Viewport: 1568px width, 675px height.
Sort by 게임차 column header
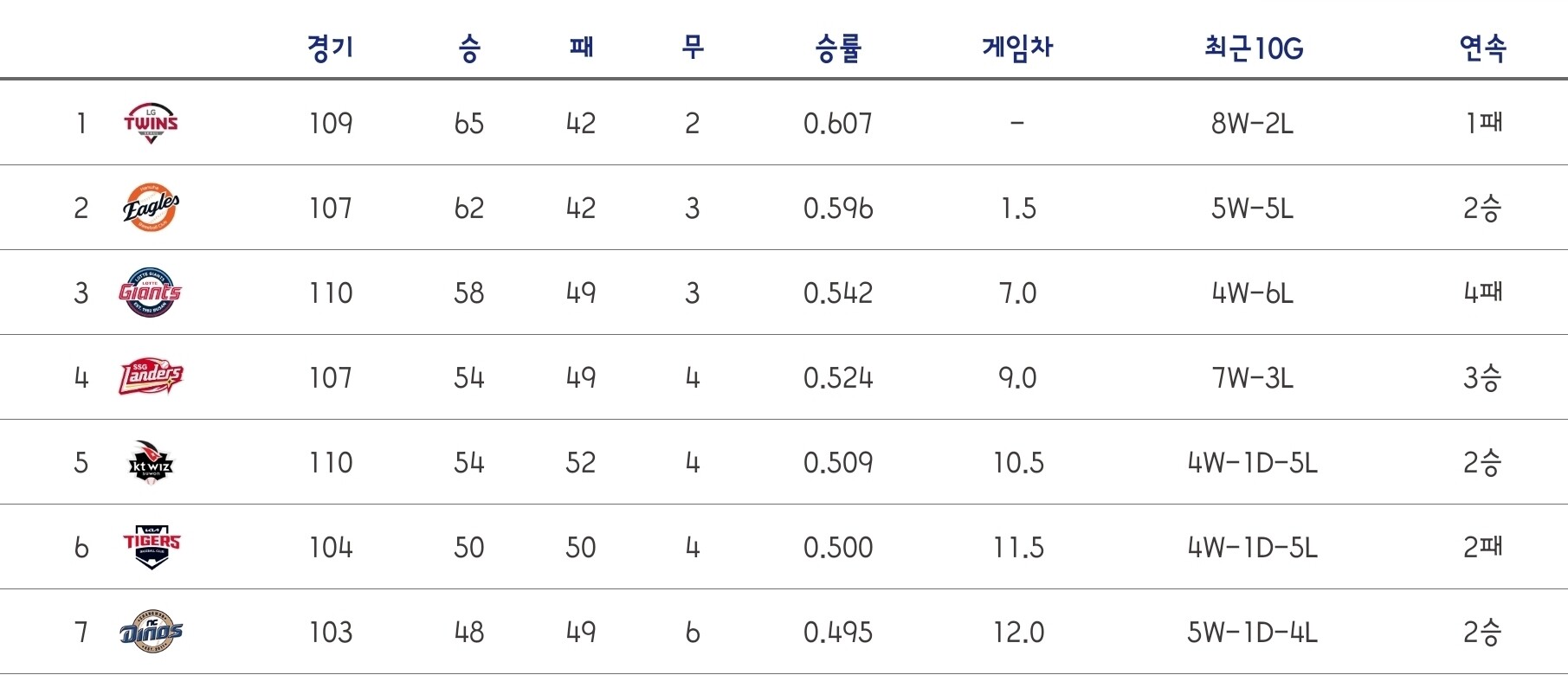pyautogui.click(x=1017, y=47)
